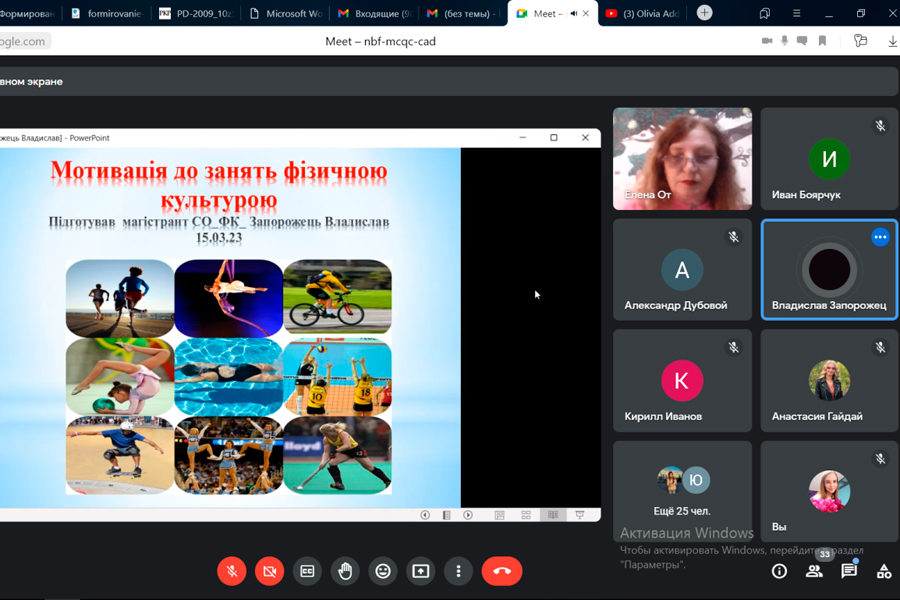Click the present screen button
This screenshot has width=900, height=600.
[x=421, y=571]
